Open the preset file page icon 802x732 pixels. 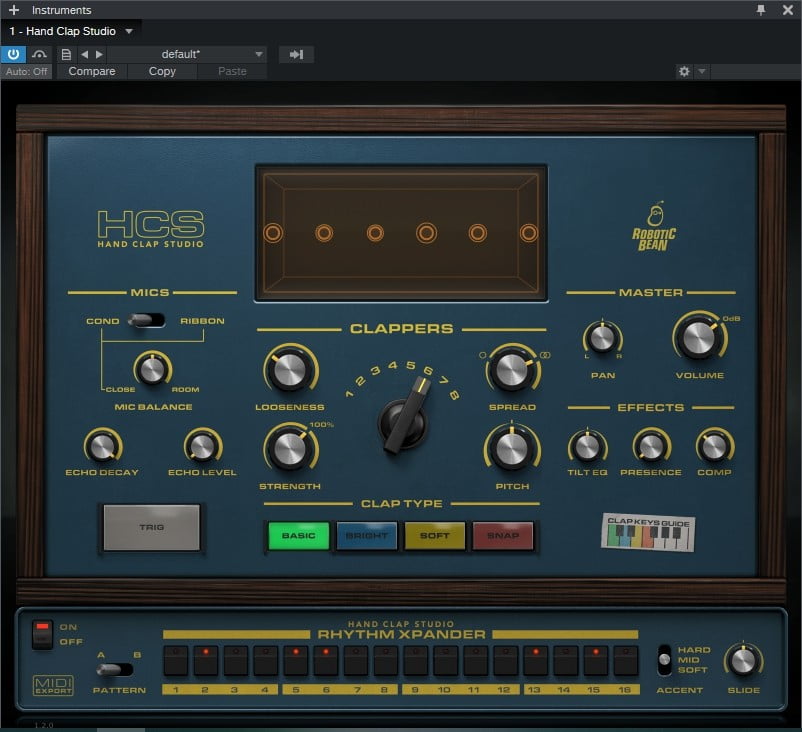click(66, 54)
